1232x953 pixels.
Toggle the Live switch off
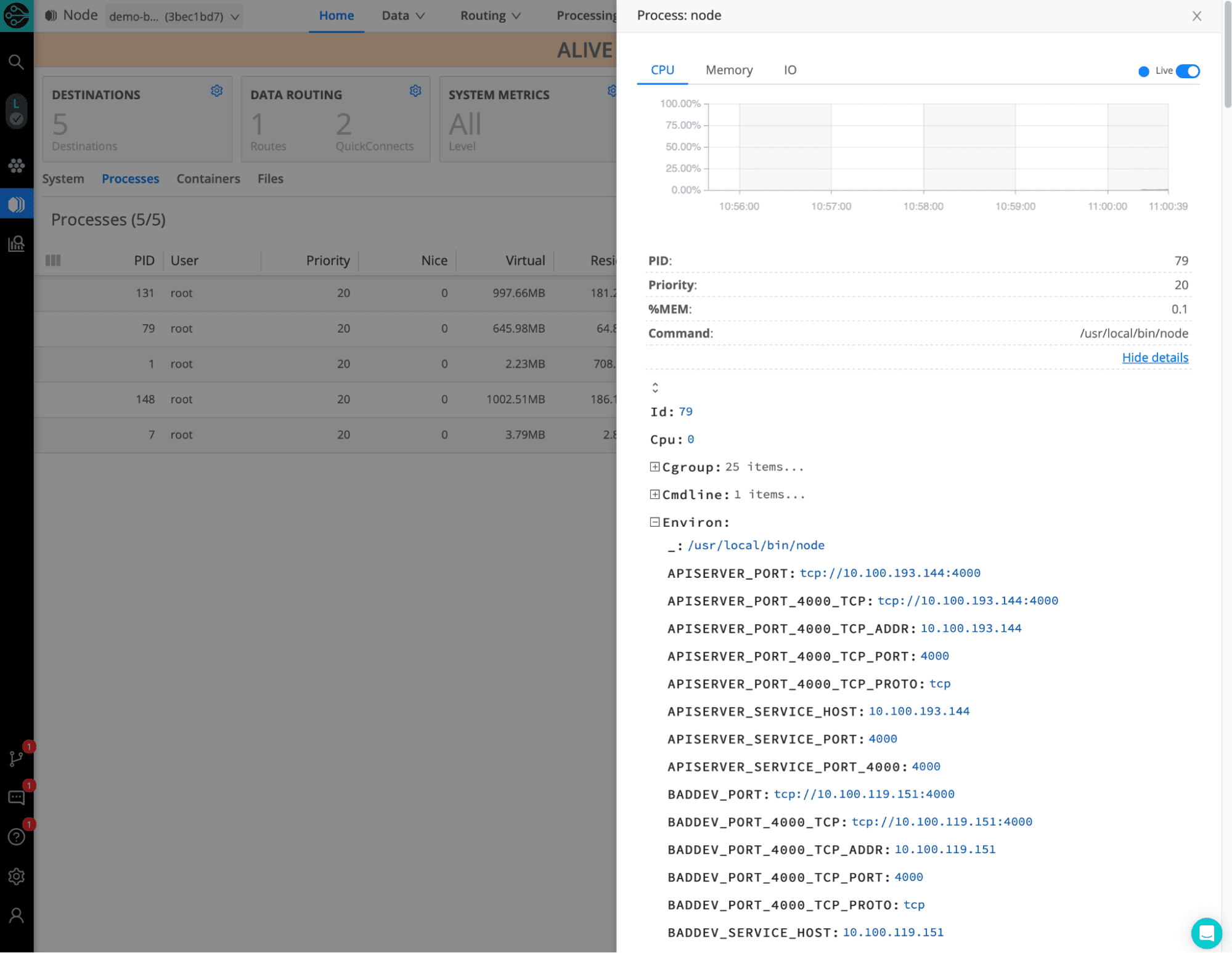1187,71
